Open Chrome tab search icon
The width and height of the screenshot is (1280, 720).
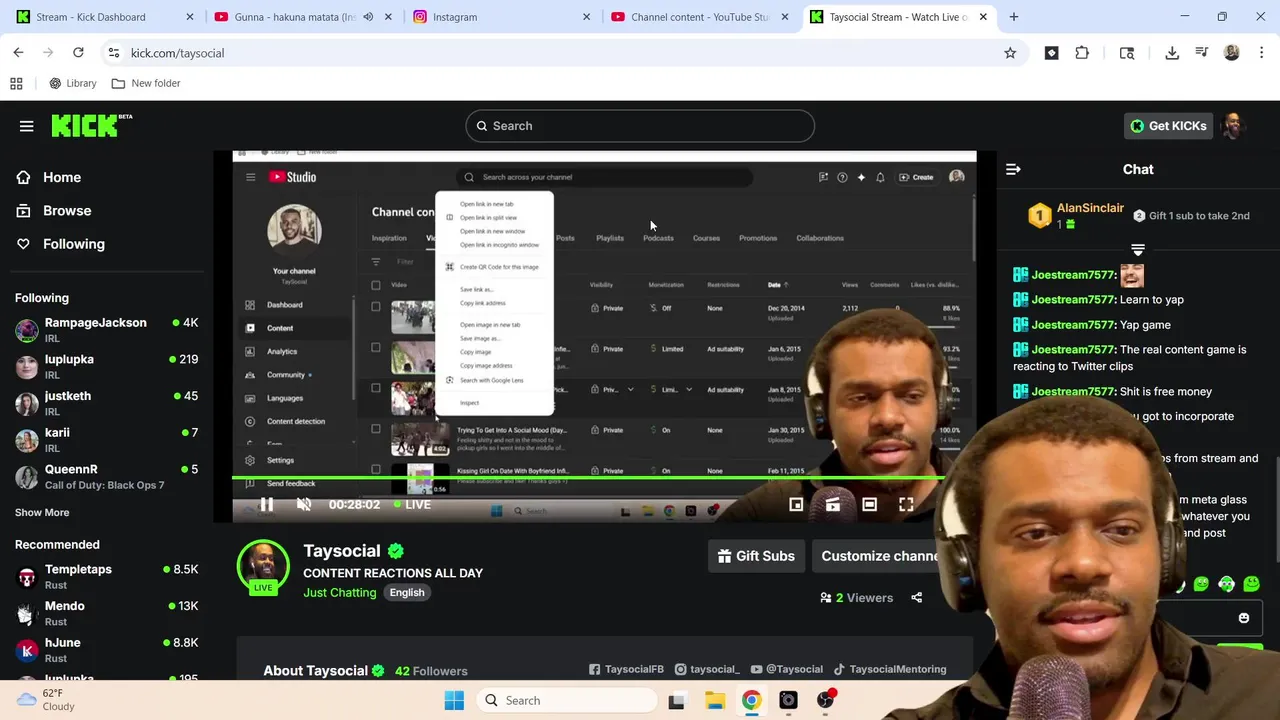click(1127, 53)
